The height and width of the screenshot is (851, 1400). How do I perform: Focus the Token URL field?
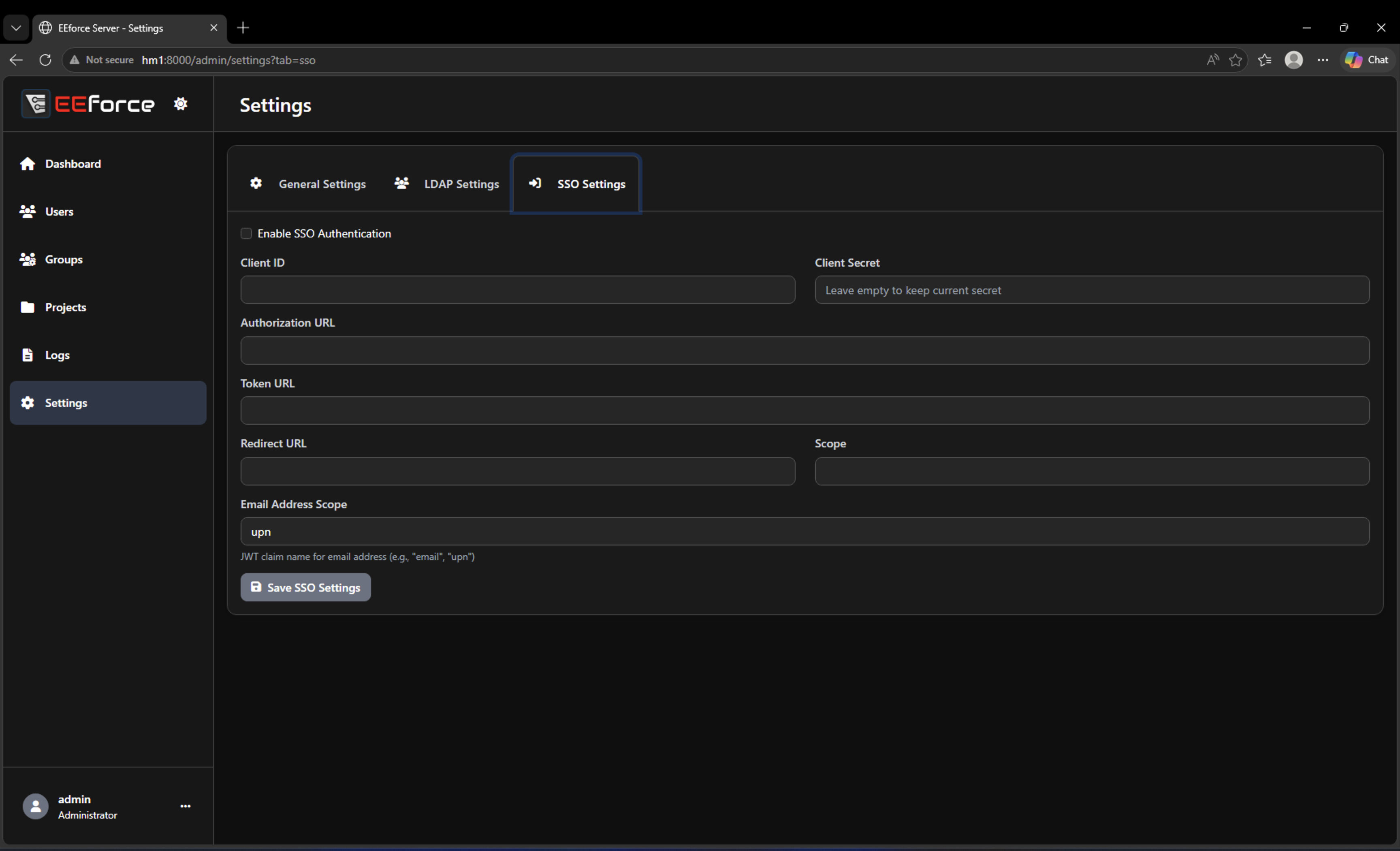(805, 411)
